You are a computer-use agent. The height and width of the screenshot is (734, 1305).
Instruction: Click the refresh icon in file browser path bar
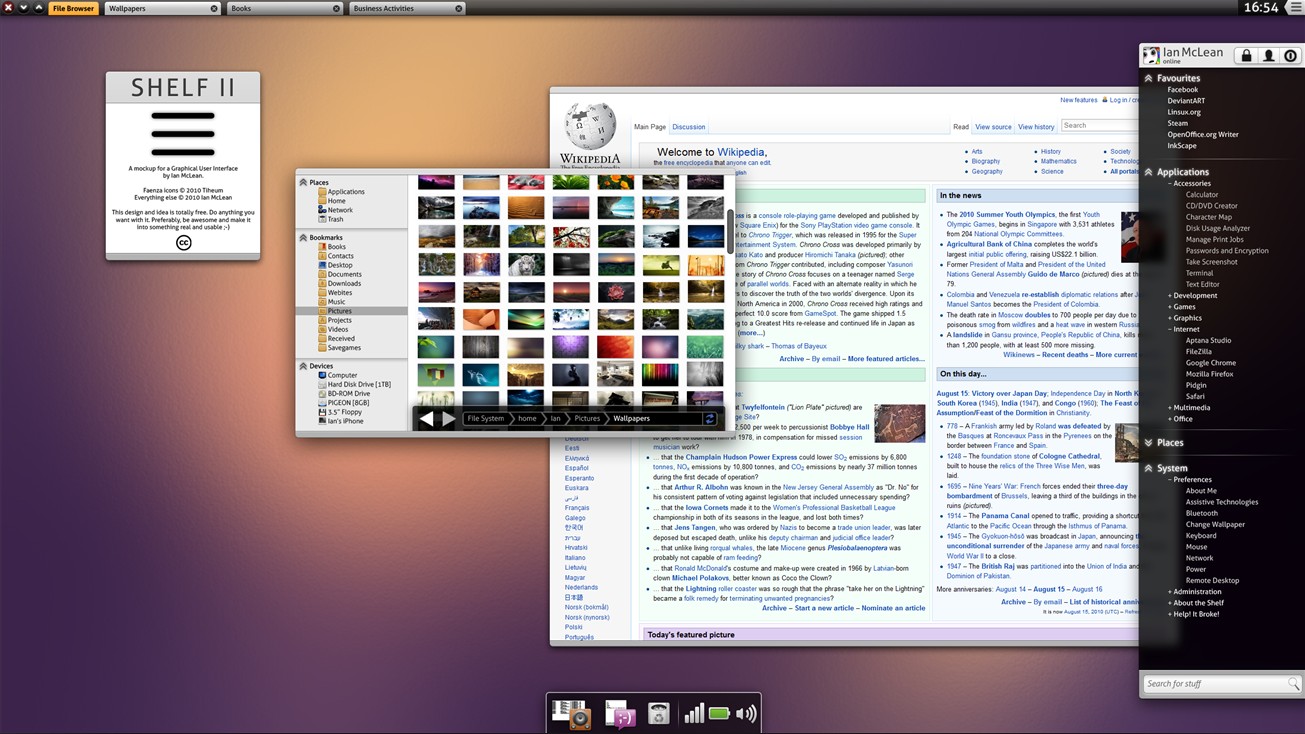tap(710, 419)
